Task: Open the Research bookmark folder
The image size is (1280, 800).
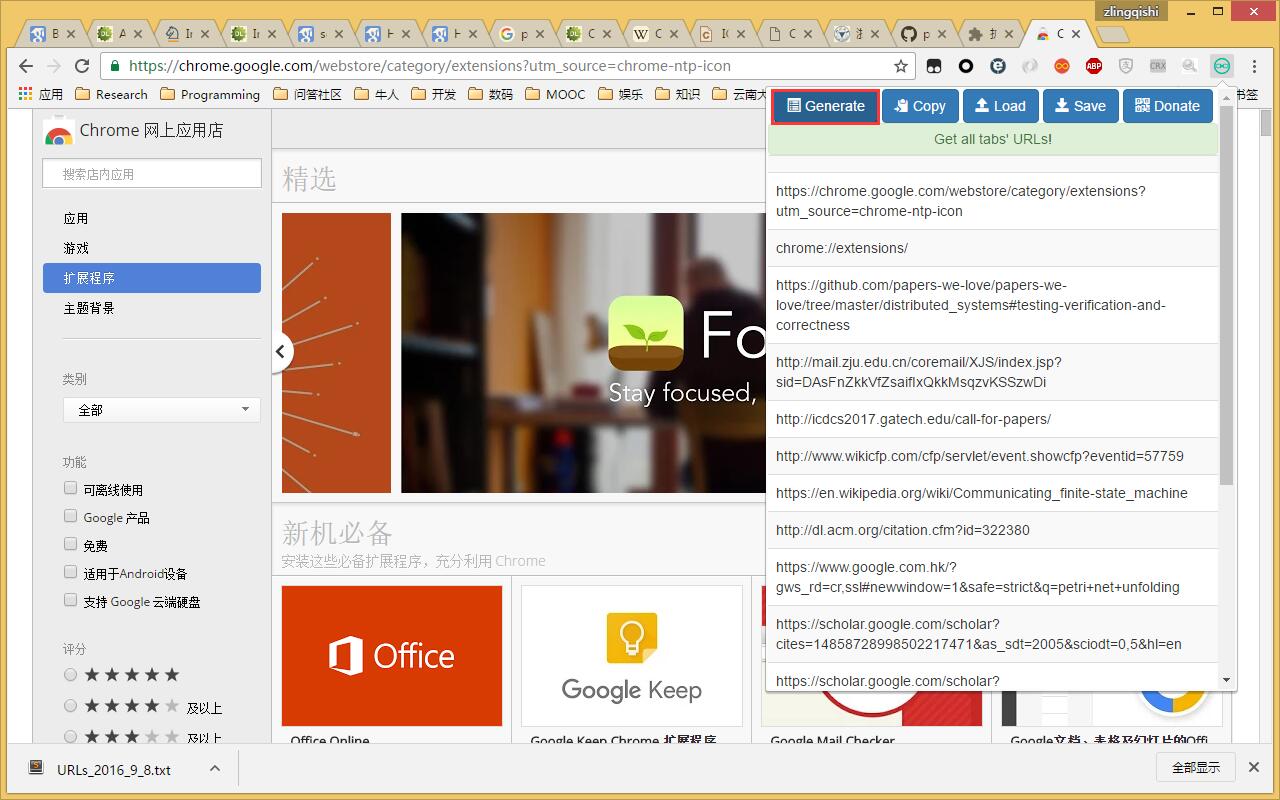Action: (x=111, y=94)
